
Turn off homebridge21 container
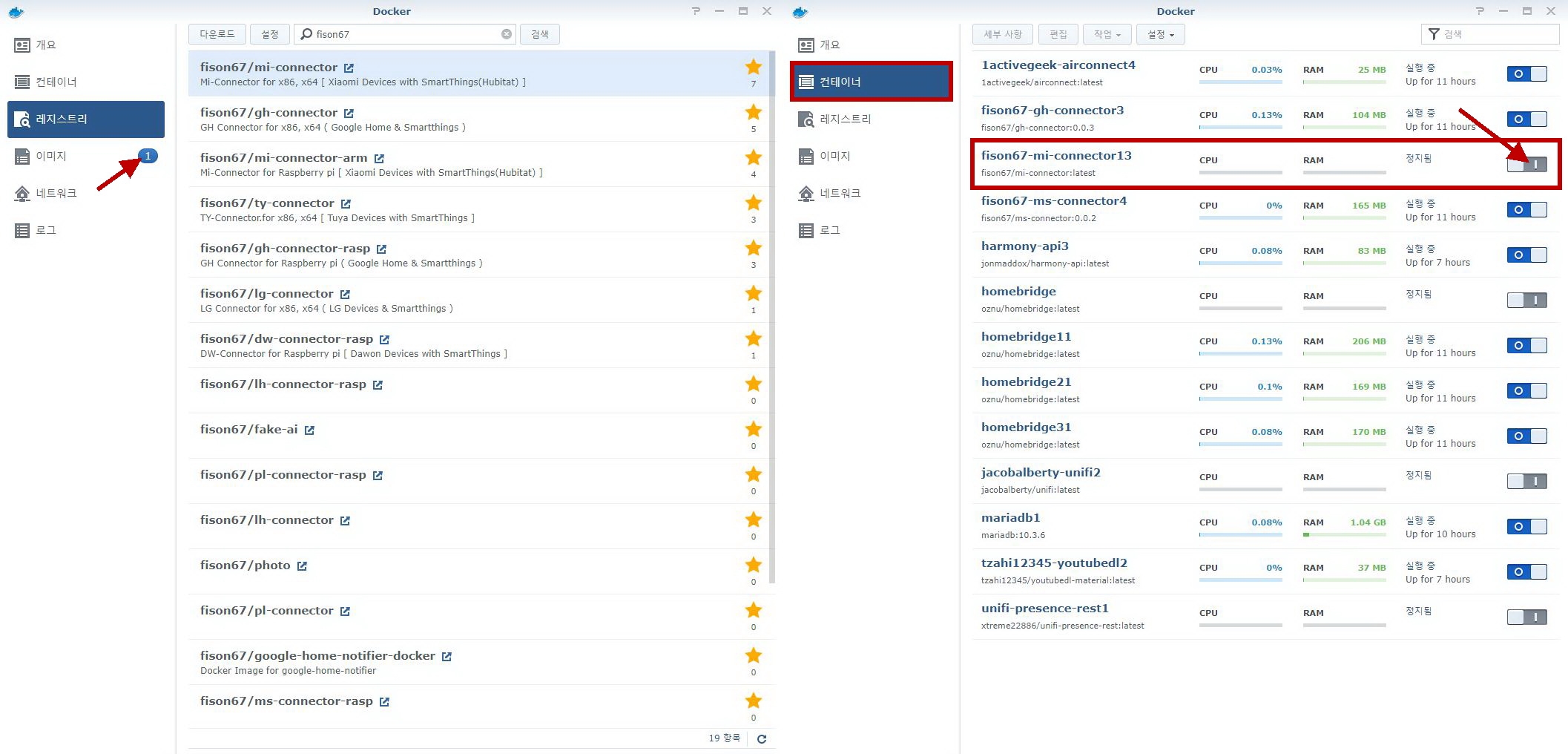click(1526, 391)
